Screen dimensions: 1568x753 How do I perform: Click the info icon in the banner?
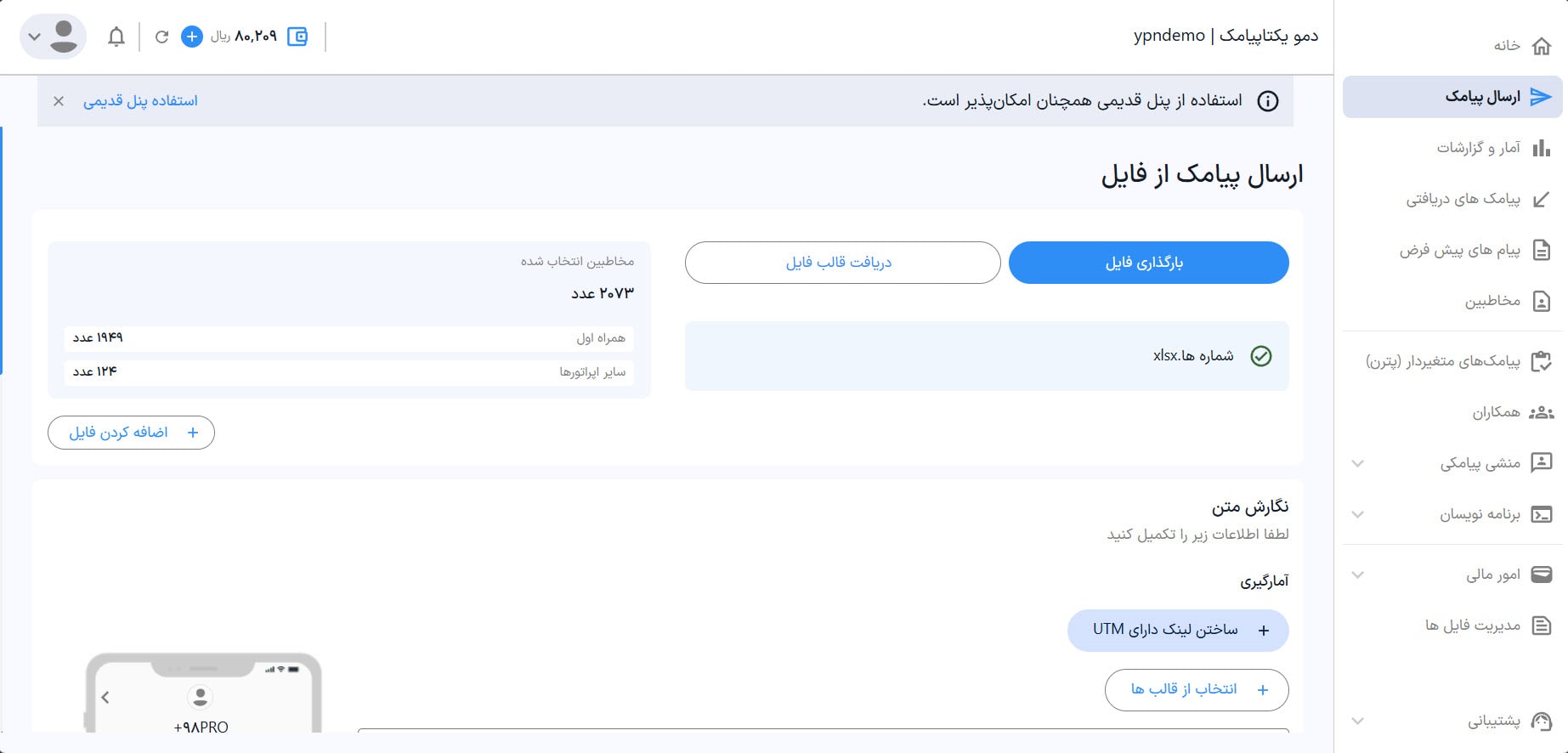(x=1267, y=101)
